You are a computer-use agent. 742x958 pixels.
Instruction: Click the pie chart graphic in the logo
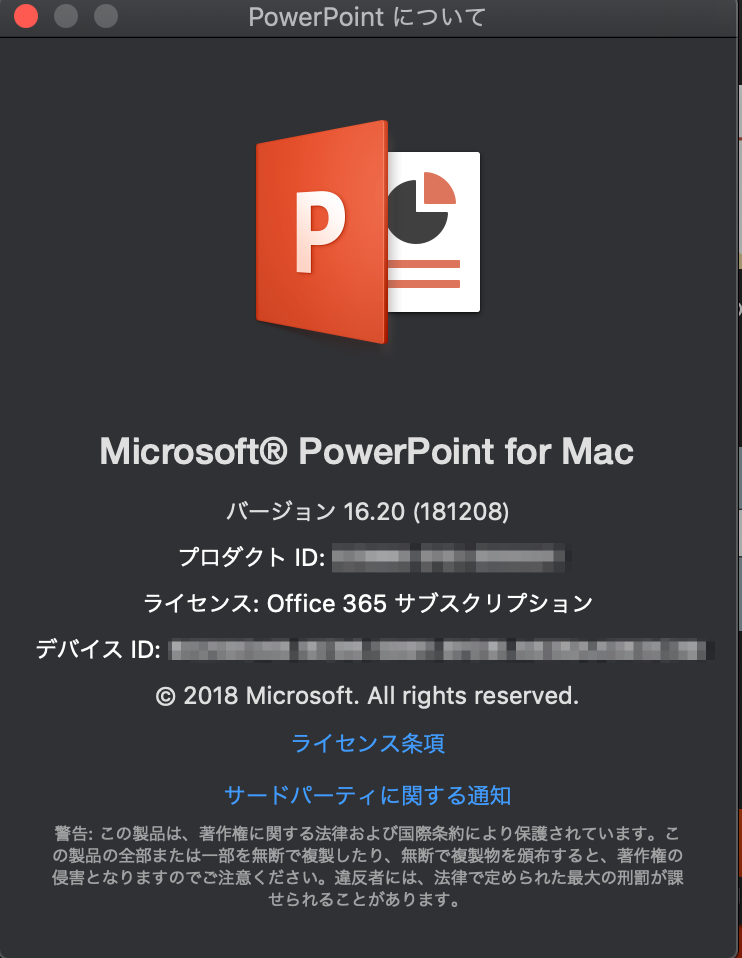pos(422,208)
